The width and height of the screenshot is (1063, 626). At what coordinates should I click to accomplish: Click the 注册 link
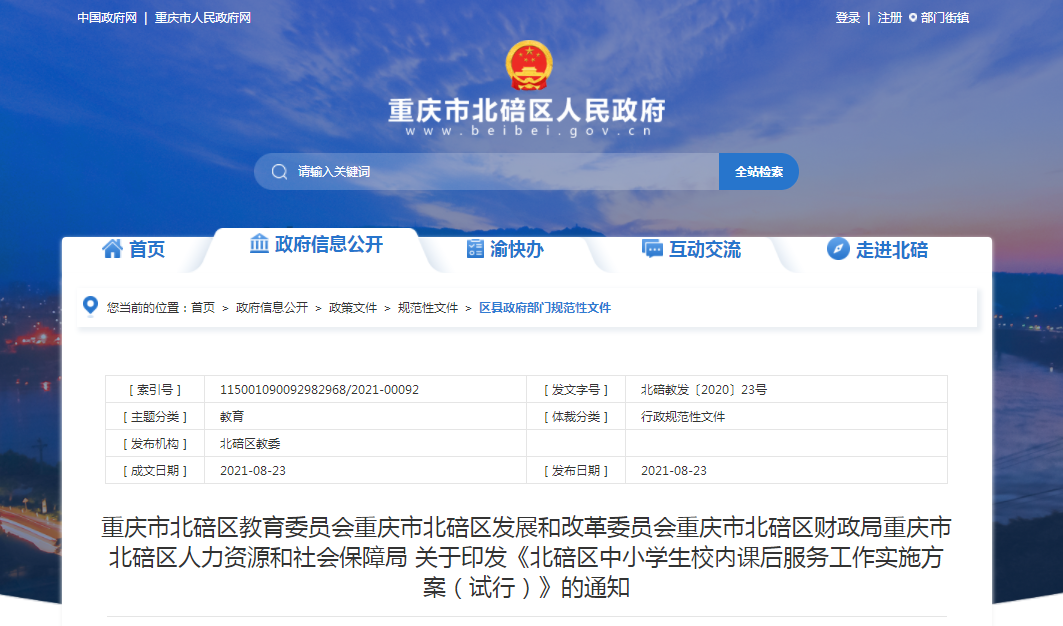click(889, 18)
